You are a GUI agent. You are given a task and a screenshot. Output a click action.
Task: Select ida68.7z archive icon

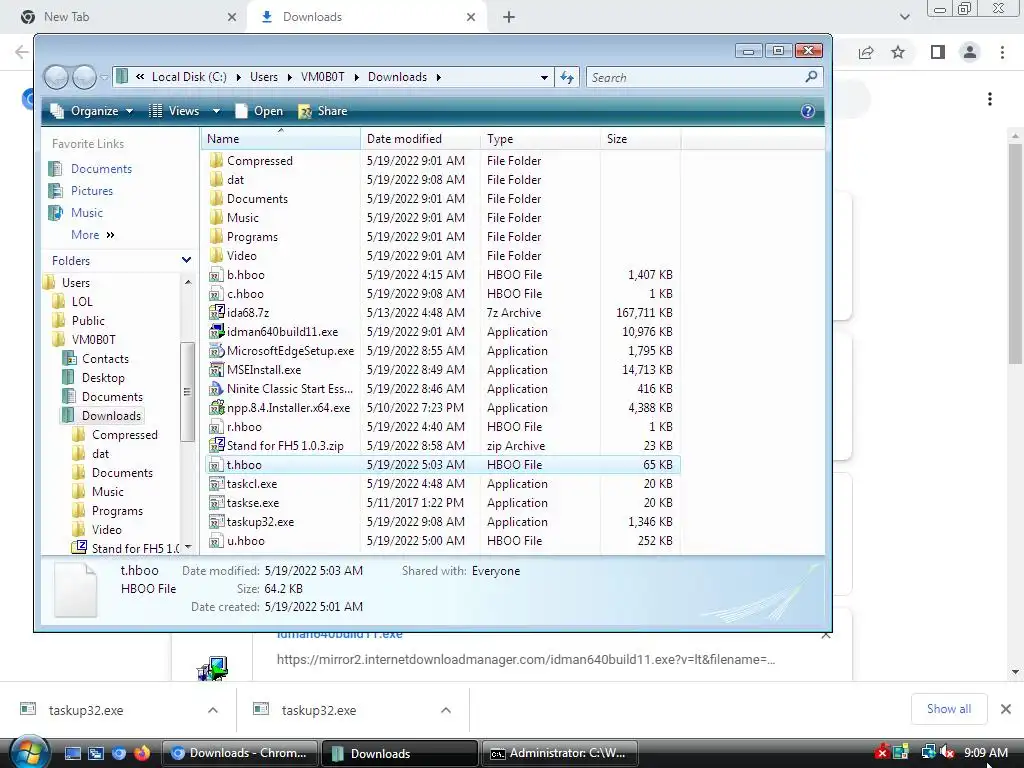(216, 313)
